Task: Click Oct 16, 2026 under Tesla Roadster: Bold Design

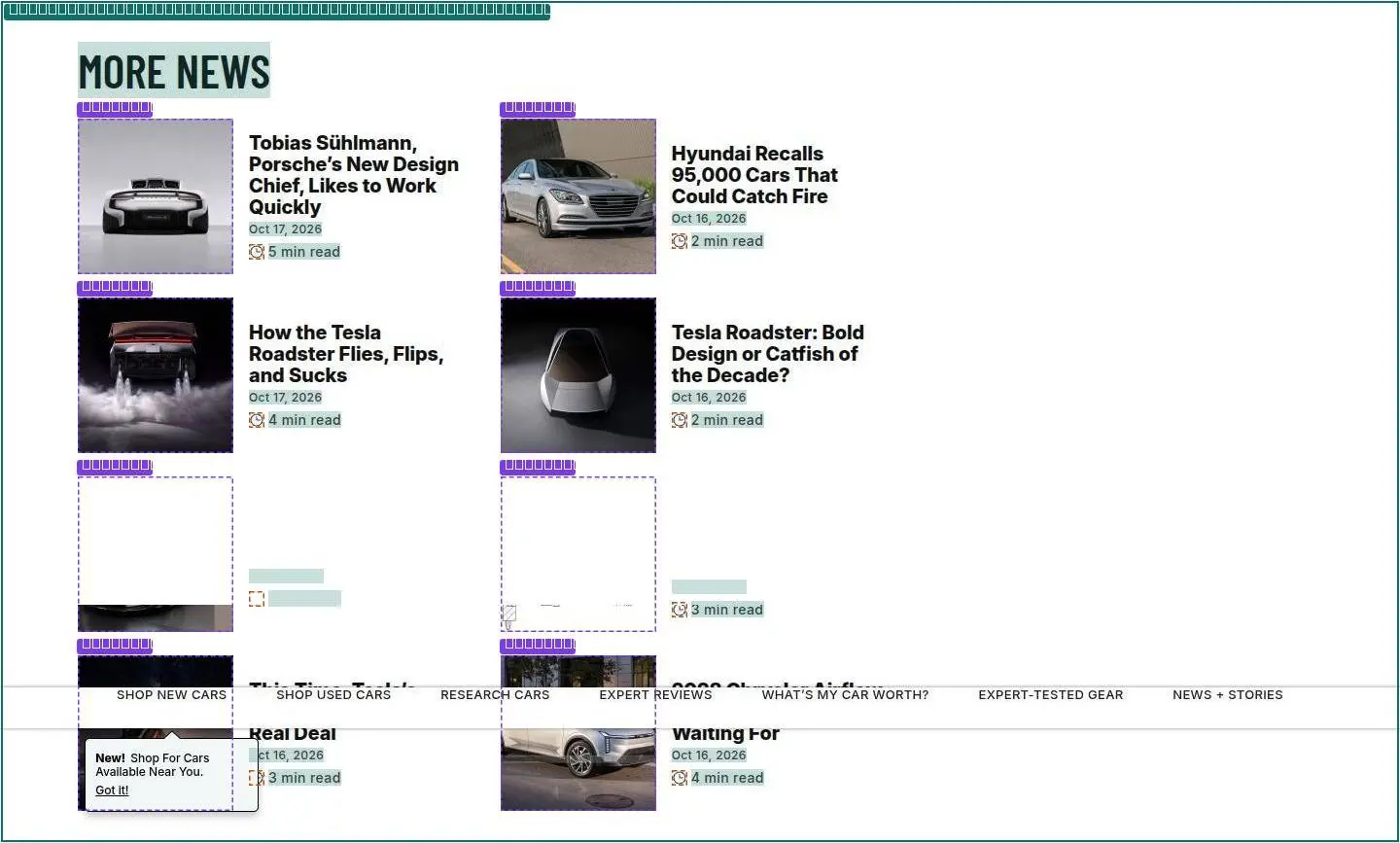Action: [709, 398]
